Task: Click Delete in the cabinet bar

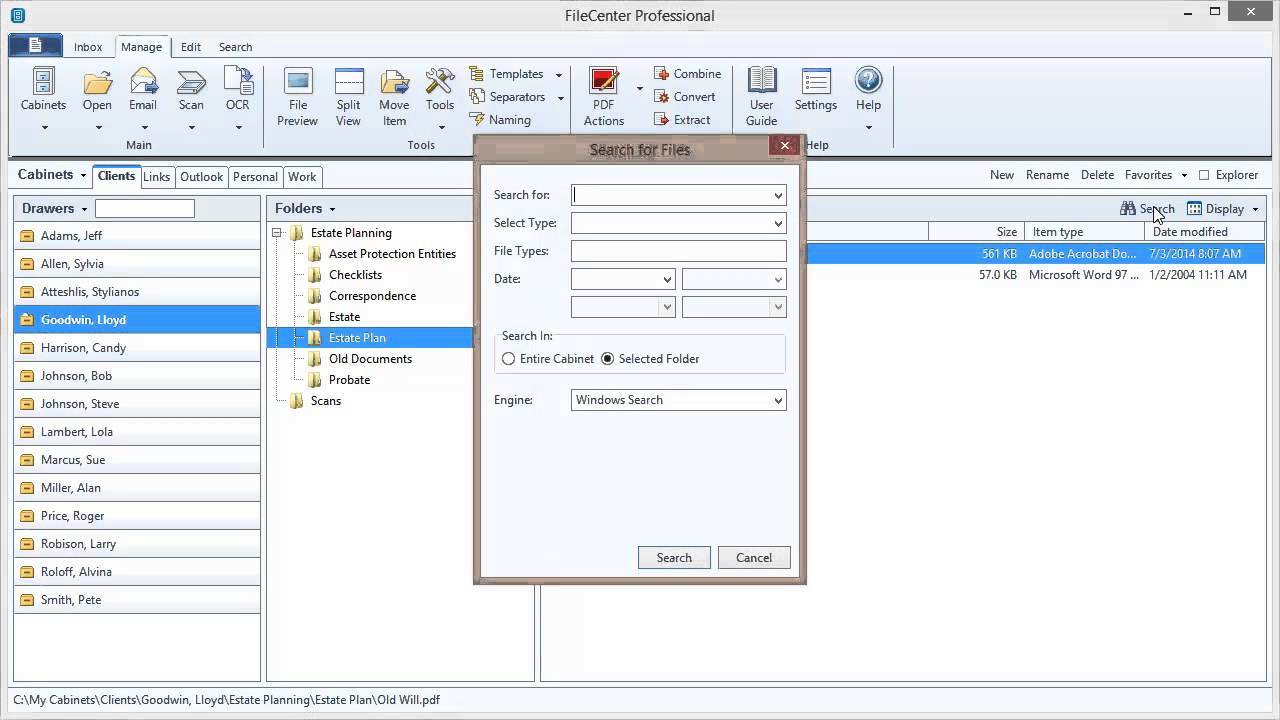Action: (x=1097, y=175)
